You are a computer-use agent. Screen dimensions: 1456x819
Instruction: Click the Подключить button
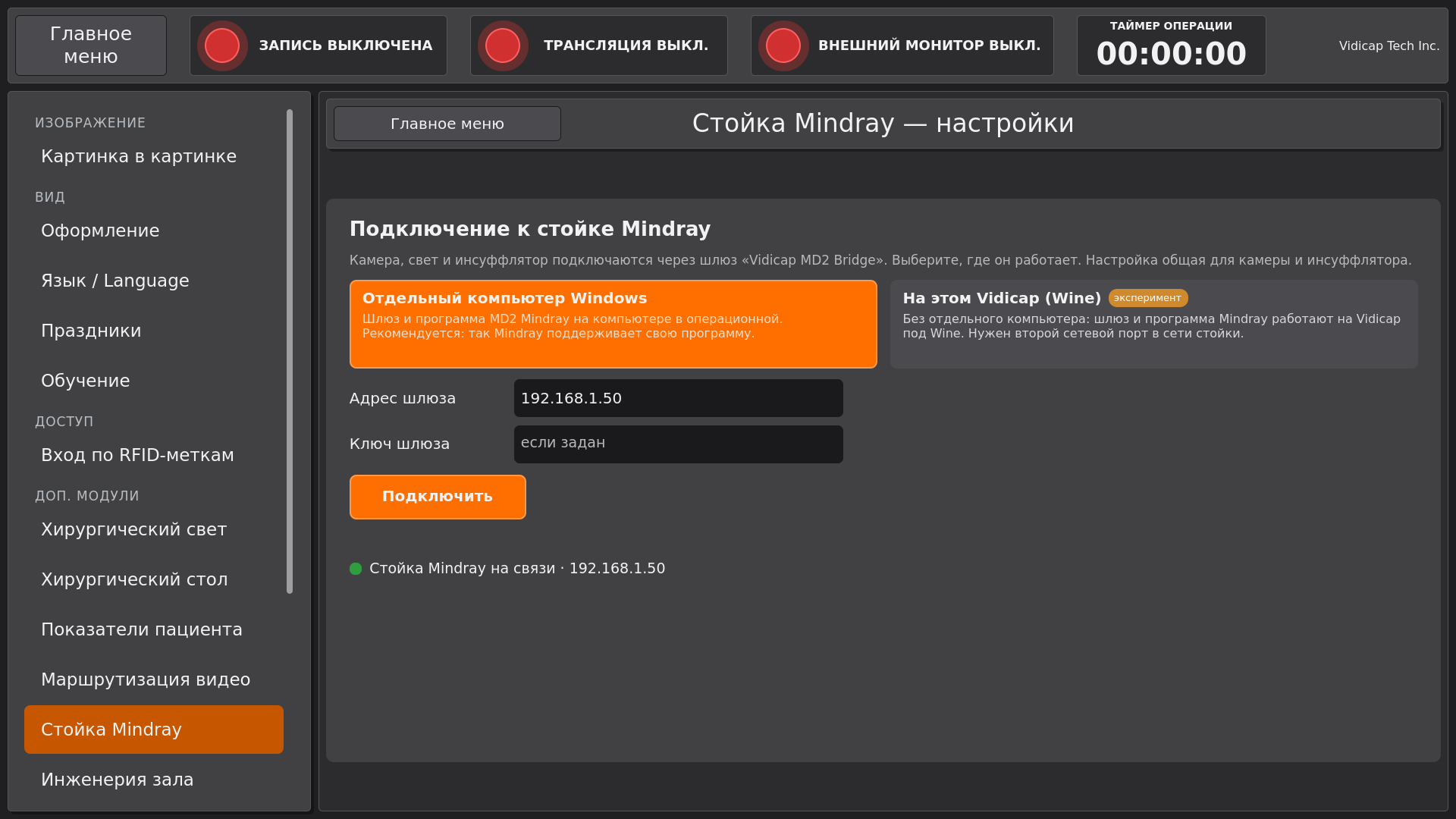(x=438, y=497)
